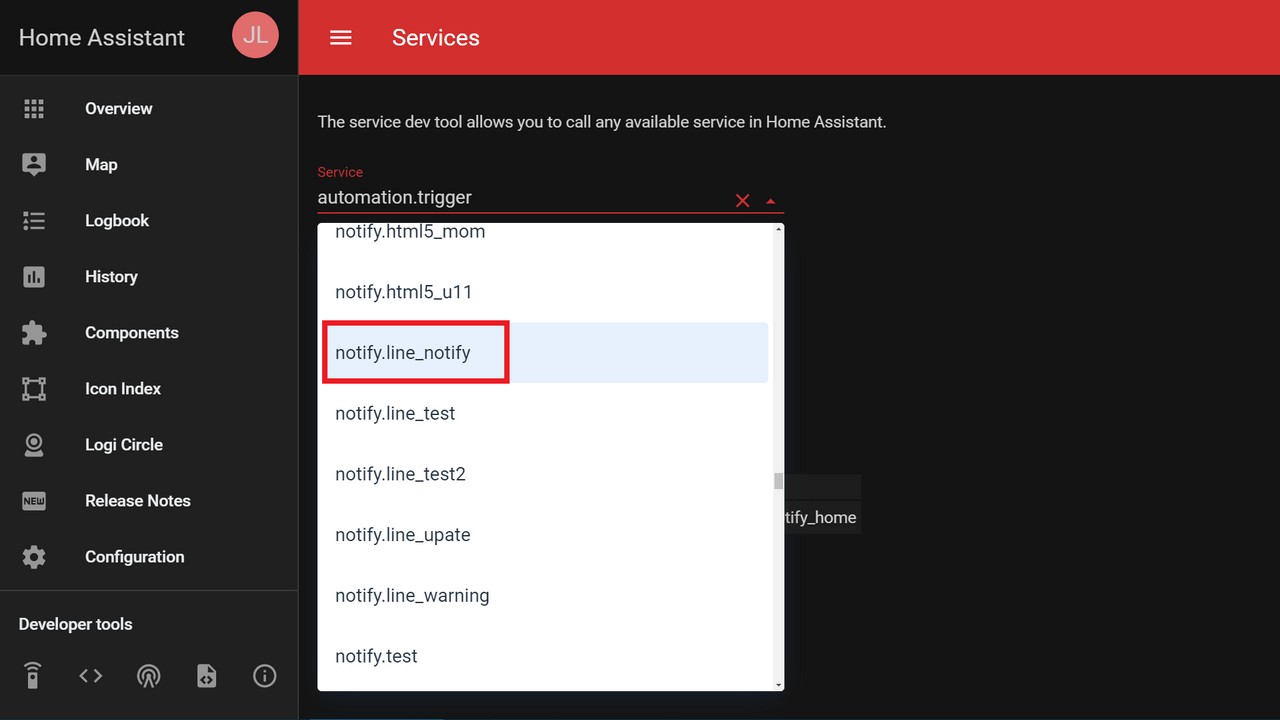Select notify.html5_mom from the list
Image resolution: width=1280 pixels, height=720 pixels.
pyautogui.click(x=543, y=232)
